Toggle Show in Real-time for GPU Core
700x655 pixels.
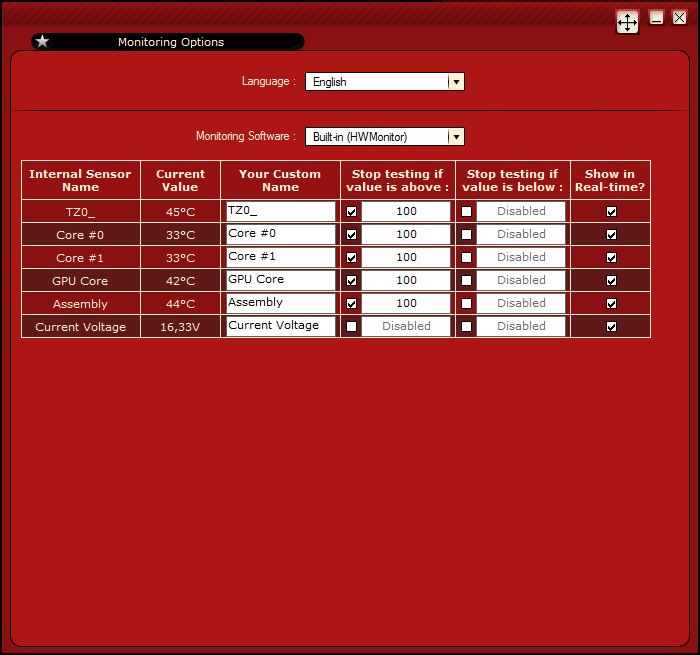[611, 280]
